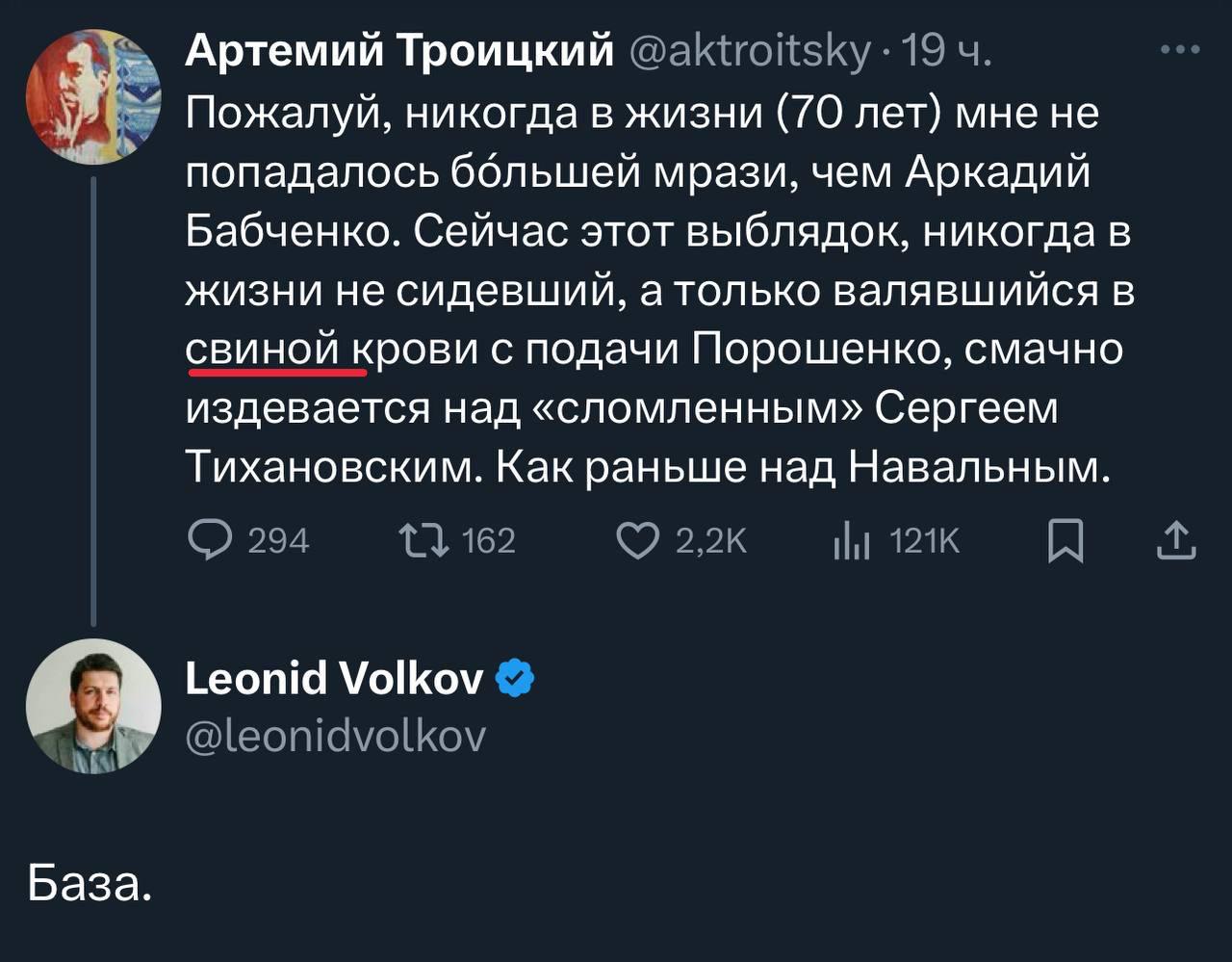Open the @leonidvolkov handle

(336, 736)
